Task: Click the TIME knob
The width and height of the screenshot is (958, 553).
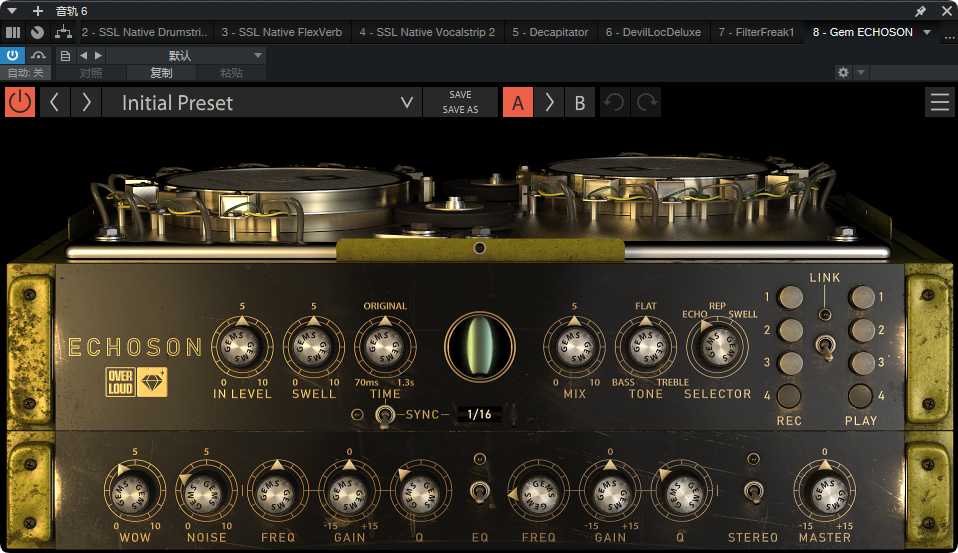Action: point(385,346)
